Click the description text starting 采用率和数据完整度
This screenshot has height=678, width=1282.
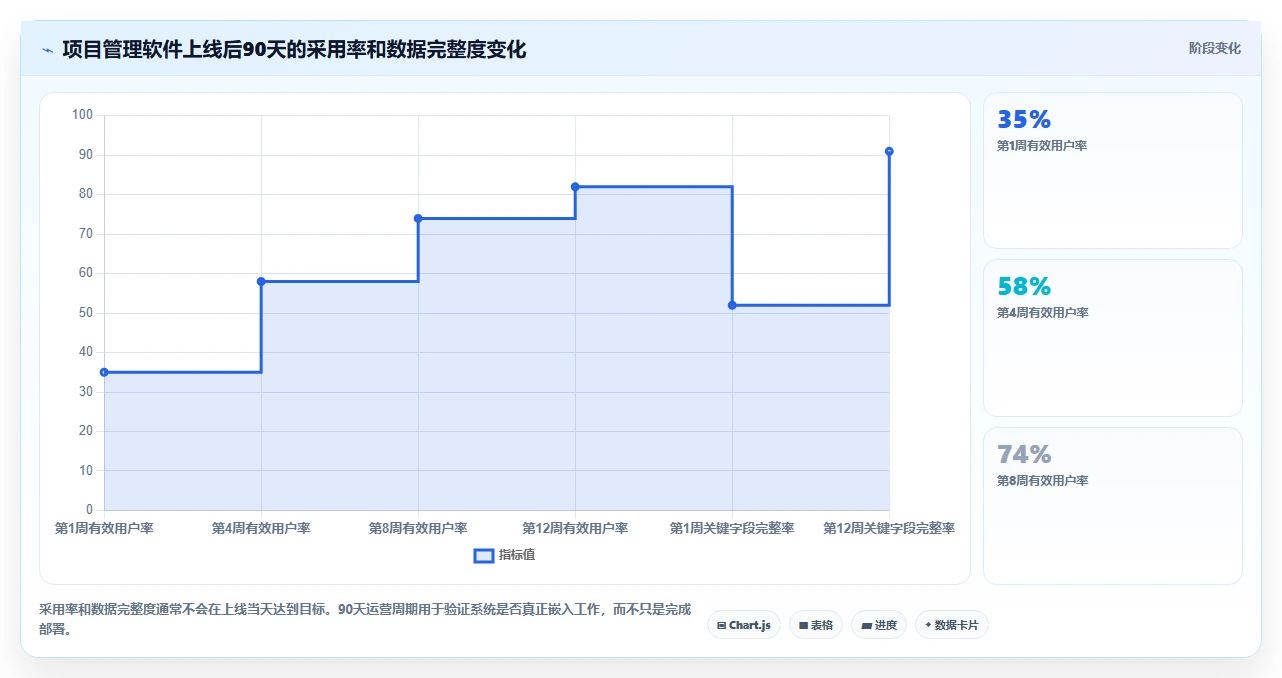365,620
